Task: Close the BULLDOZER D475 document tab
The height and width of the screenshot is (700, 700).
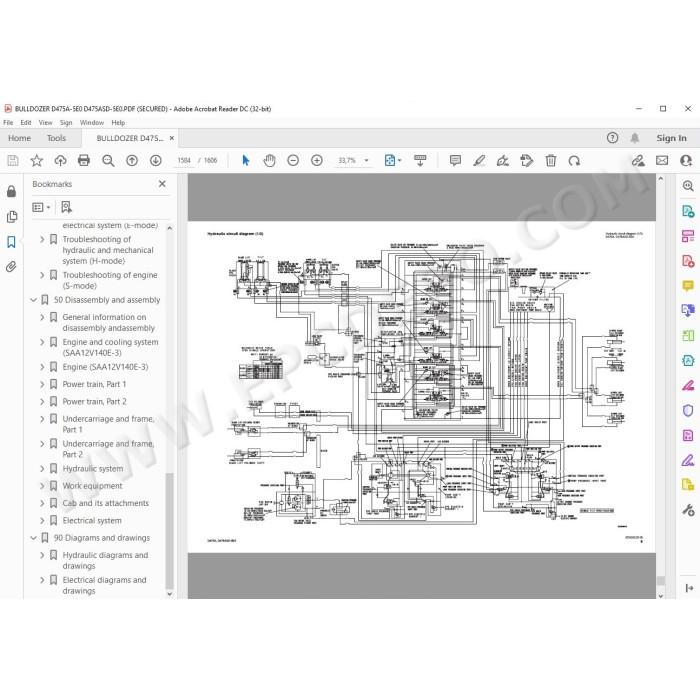Action: pyautogui.click(x=172, y=138)
